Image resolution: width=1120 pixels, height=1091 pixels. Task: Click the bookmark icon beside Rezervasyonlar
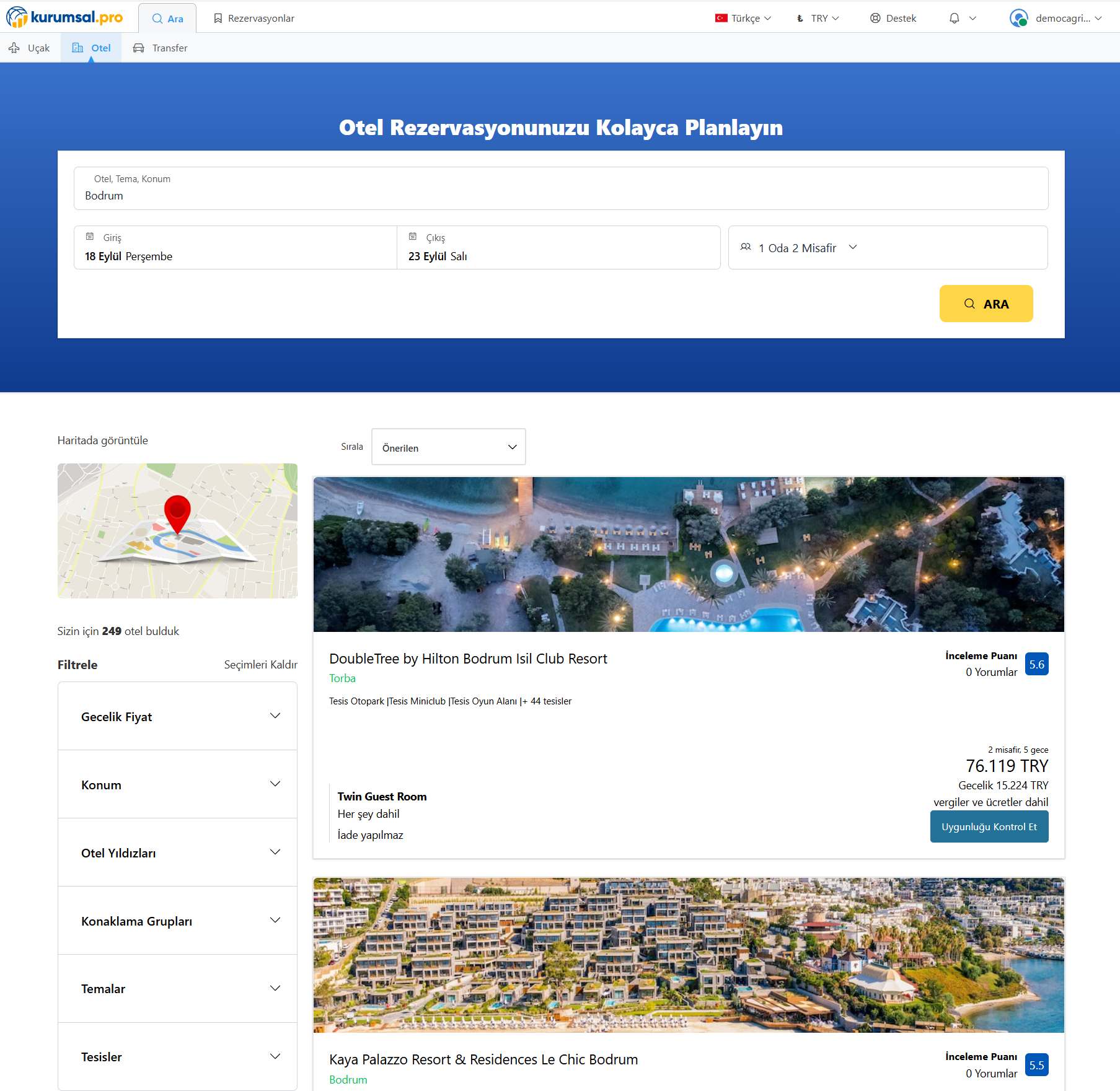pyautogui.click(x=218, y=19)
